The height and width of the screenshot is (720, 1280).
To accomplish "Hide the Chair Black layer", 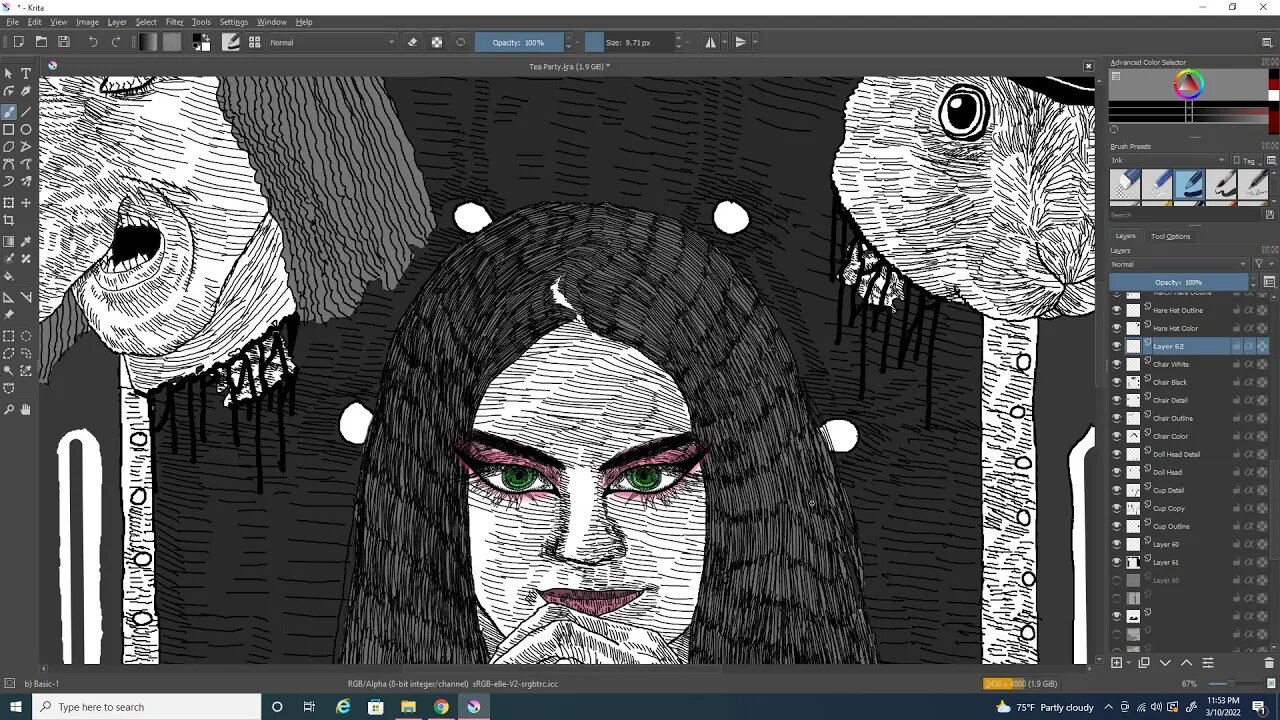I will pos(1117,382).
